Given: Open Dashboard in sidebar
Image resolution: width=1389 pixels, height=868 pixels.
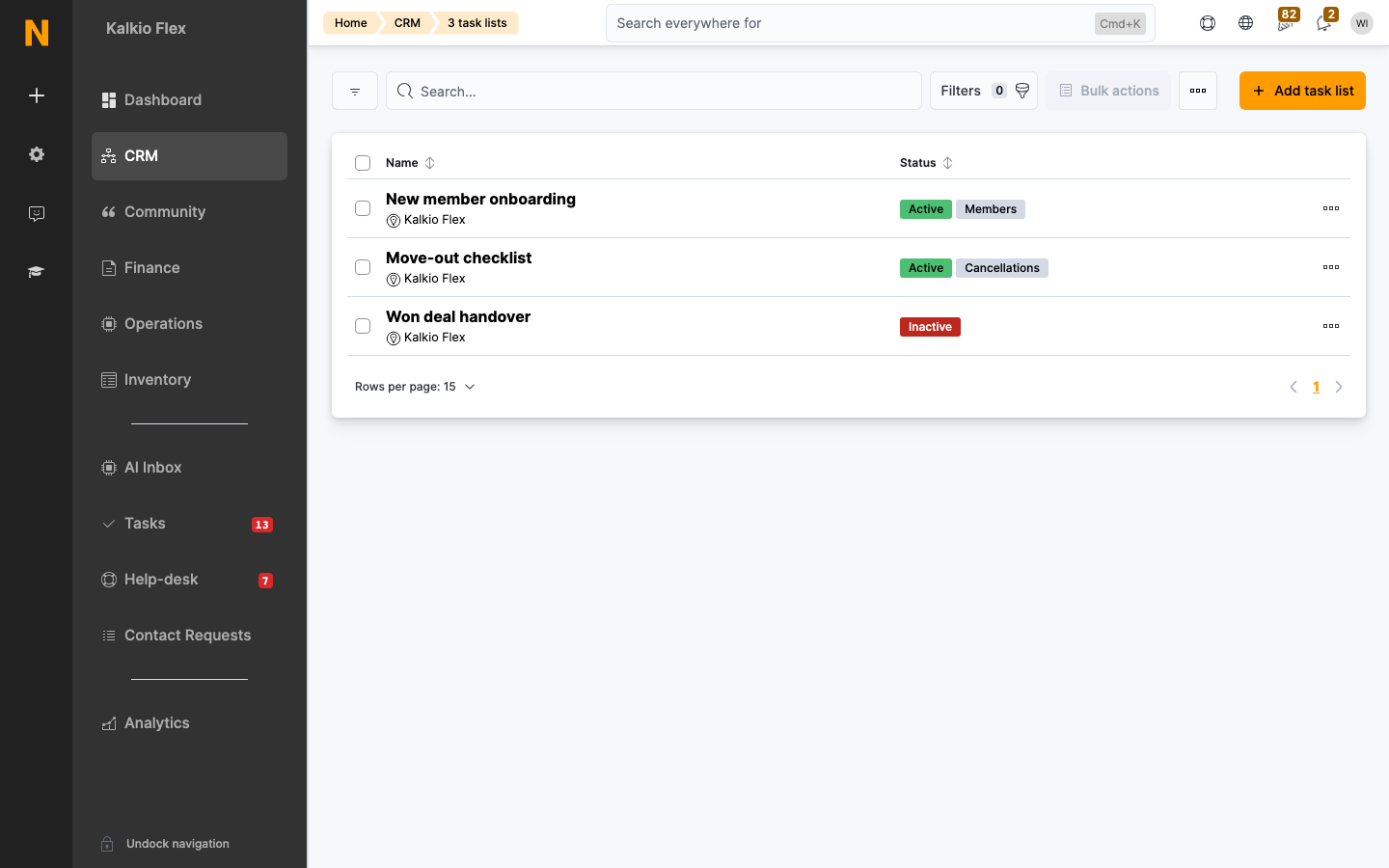Looking at the screenshot, I should 189,100.
